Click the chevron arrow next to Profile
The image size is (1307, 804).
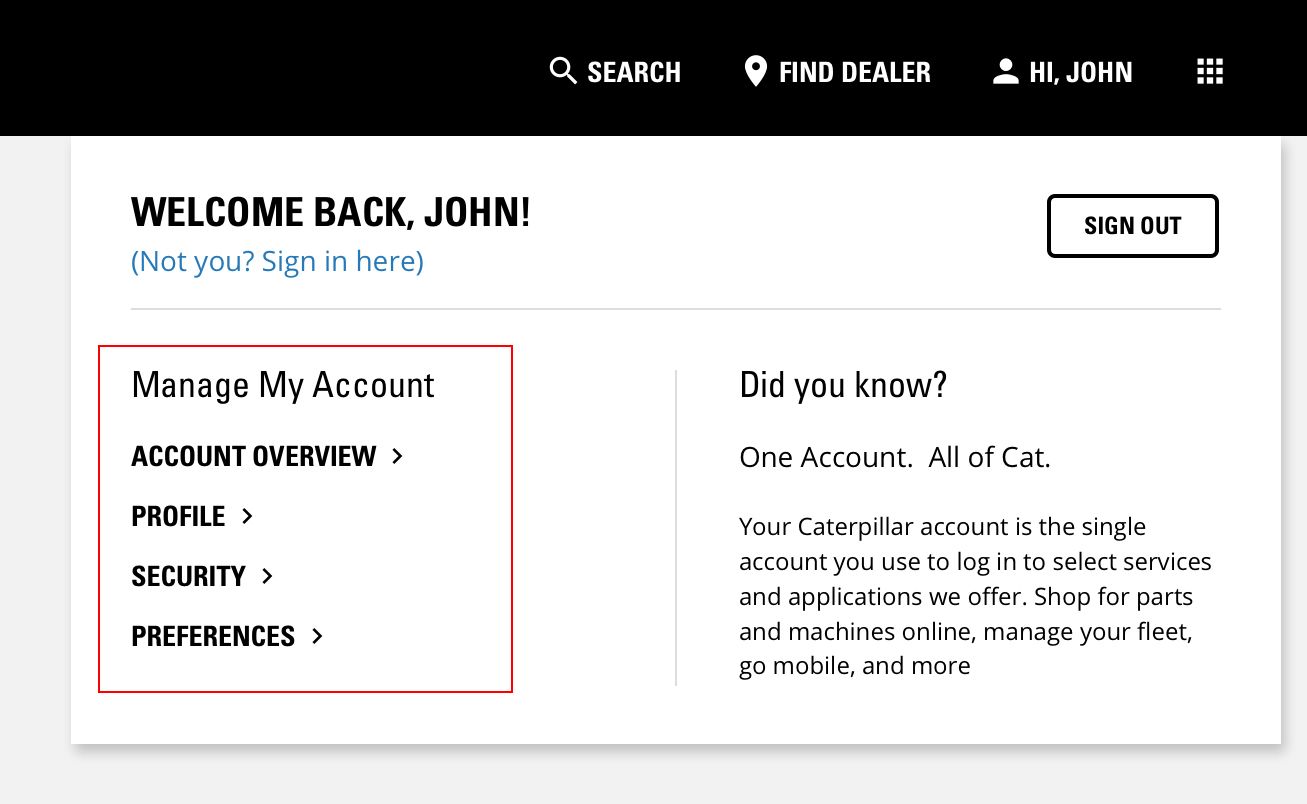(x=247, y=516)
